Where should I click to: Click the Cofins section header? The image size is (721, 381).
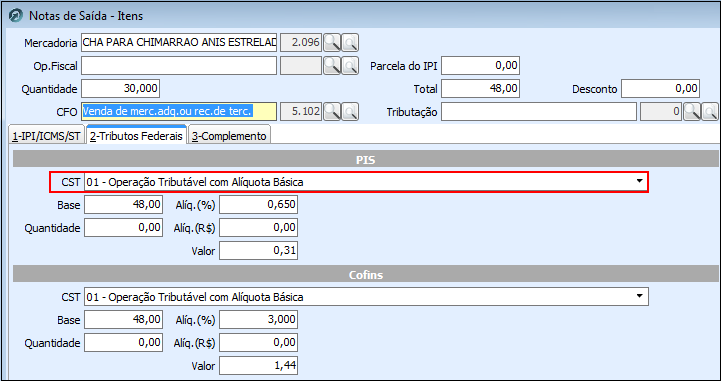click(366, 274)
